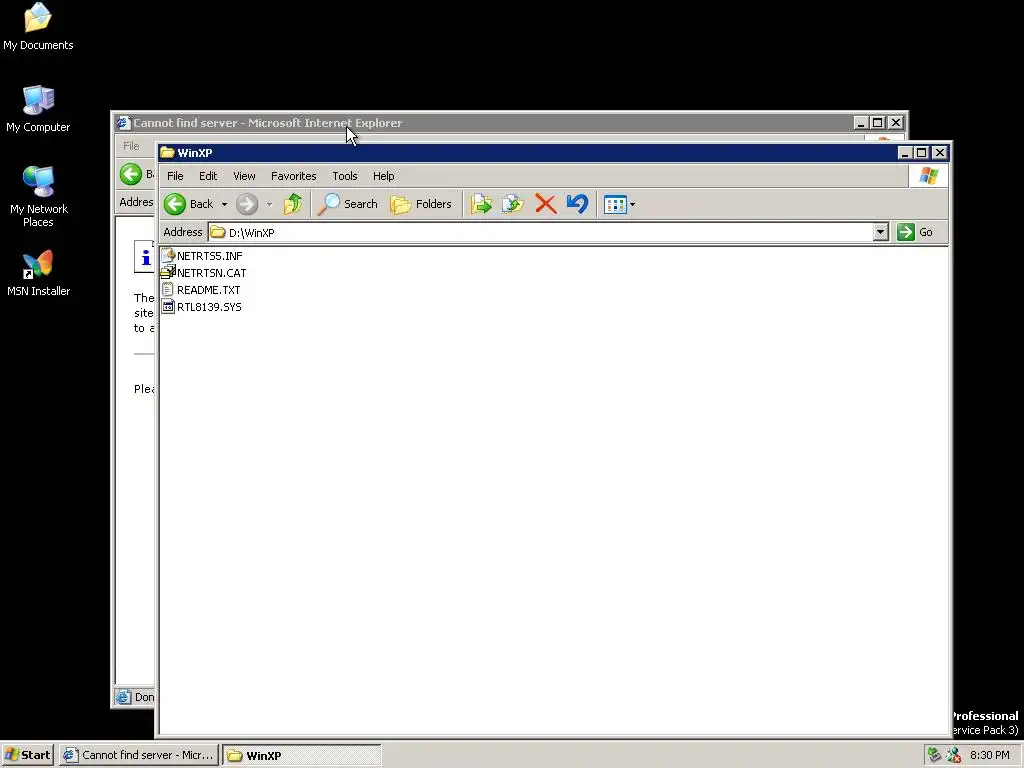
Task: Click the Move To toolbar icon
Action: pos(481,204)
